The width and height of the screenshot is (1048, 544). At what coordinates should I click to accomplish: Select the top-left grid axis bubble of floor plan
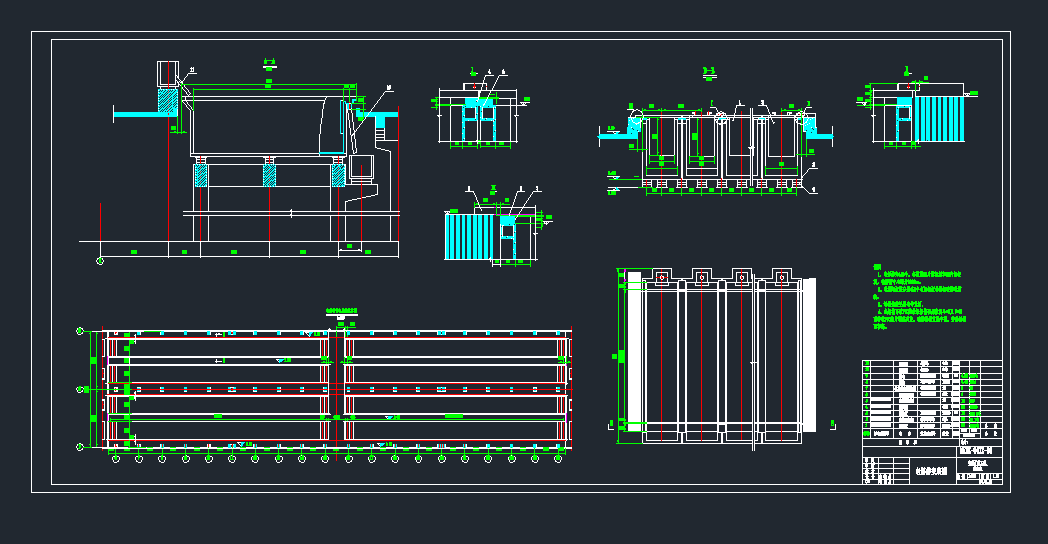coord(80,331)
